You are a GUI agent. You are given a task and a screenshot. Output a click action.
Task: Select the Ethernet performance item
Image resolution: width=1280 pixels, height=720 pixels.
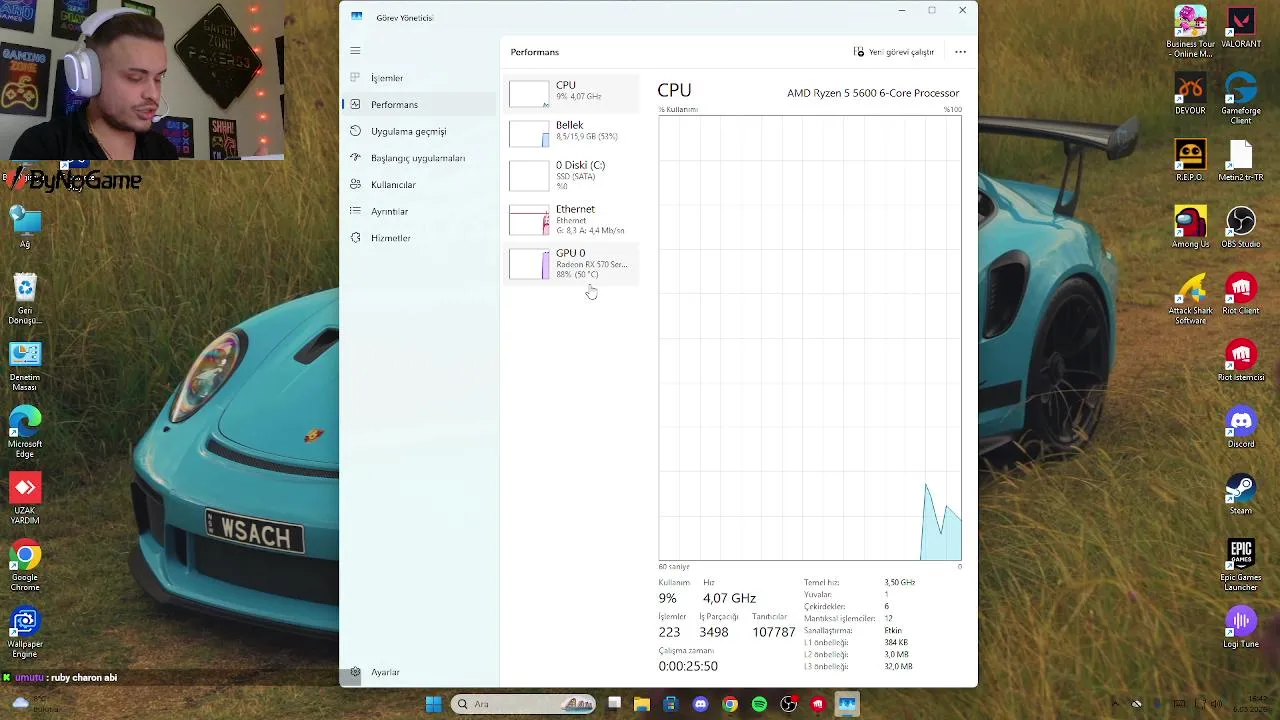click(x=571, y=220)
